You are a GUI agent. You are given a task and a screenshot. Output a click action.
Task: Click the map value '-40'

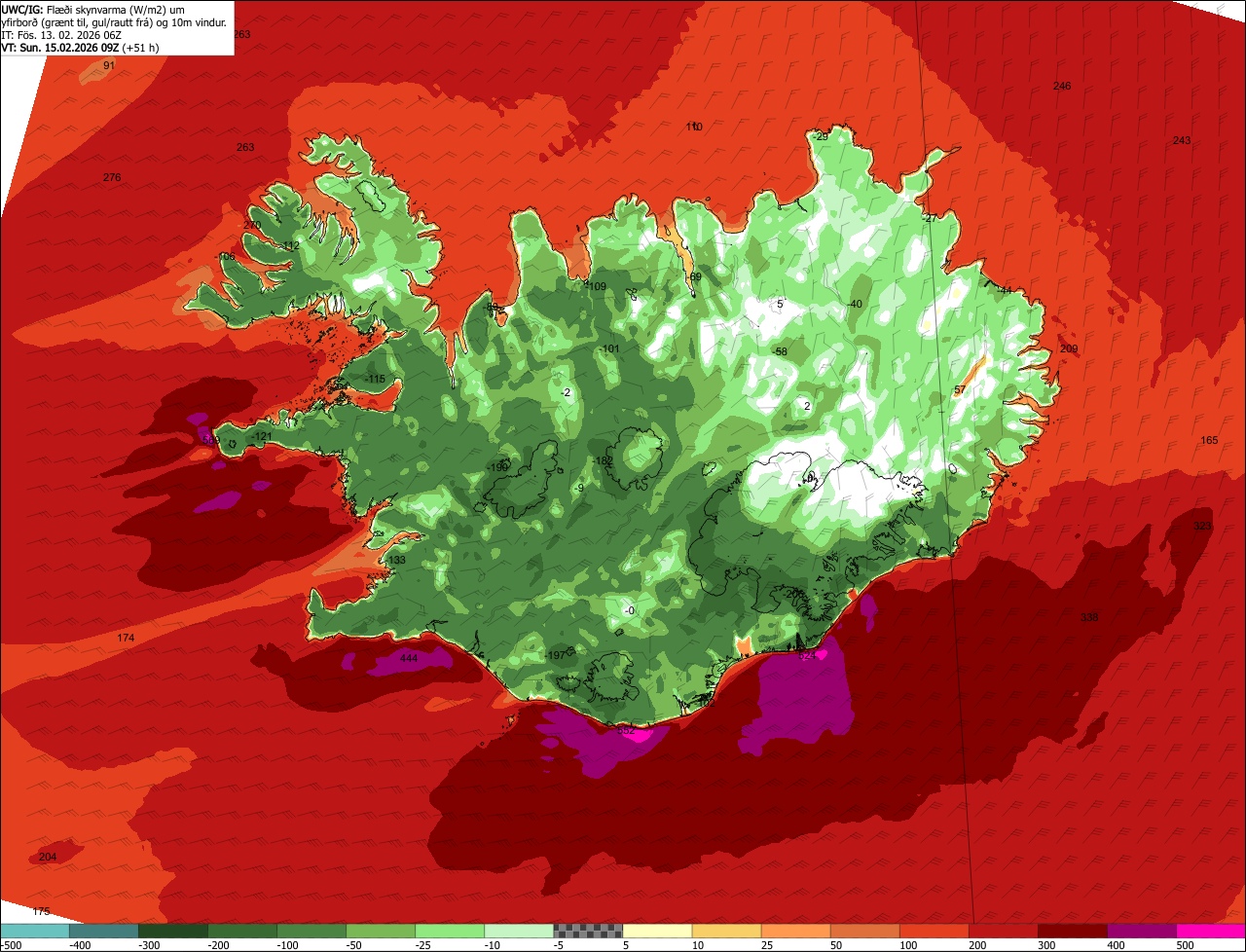855,304
